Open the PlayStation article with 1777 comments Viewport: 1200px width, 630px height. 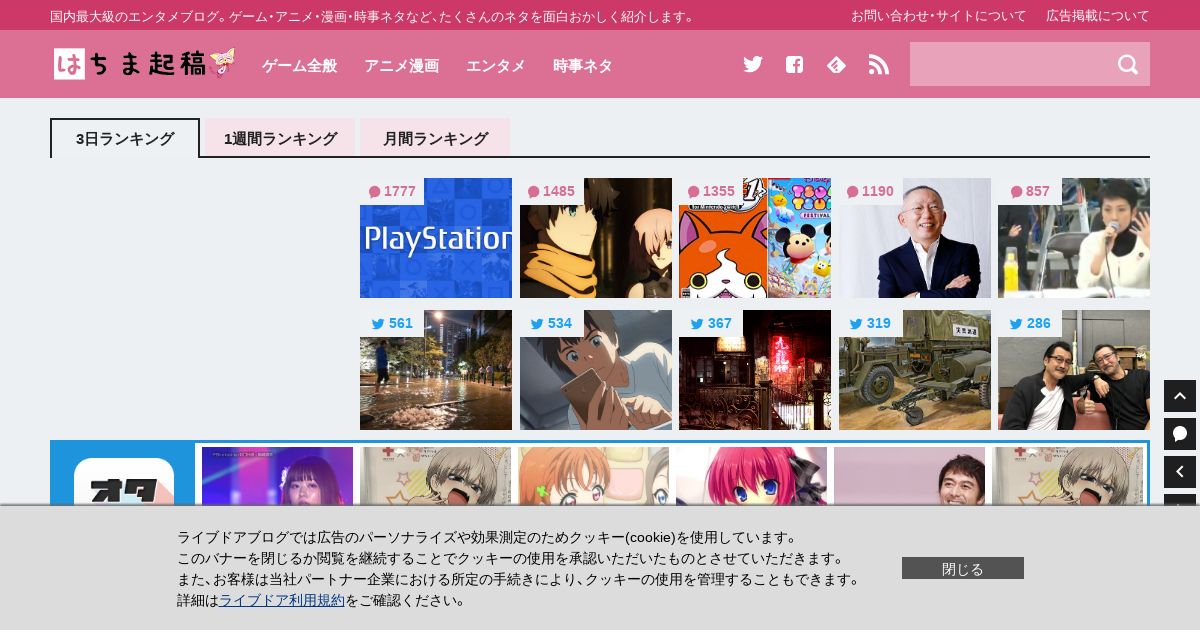pyautogui.click(x=436, y=238)
